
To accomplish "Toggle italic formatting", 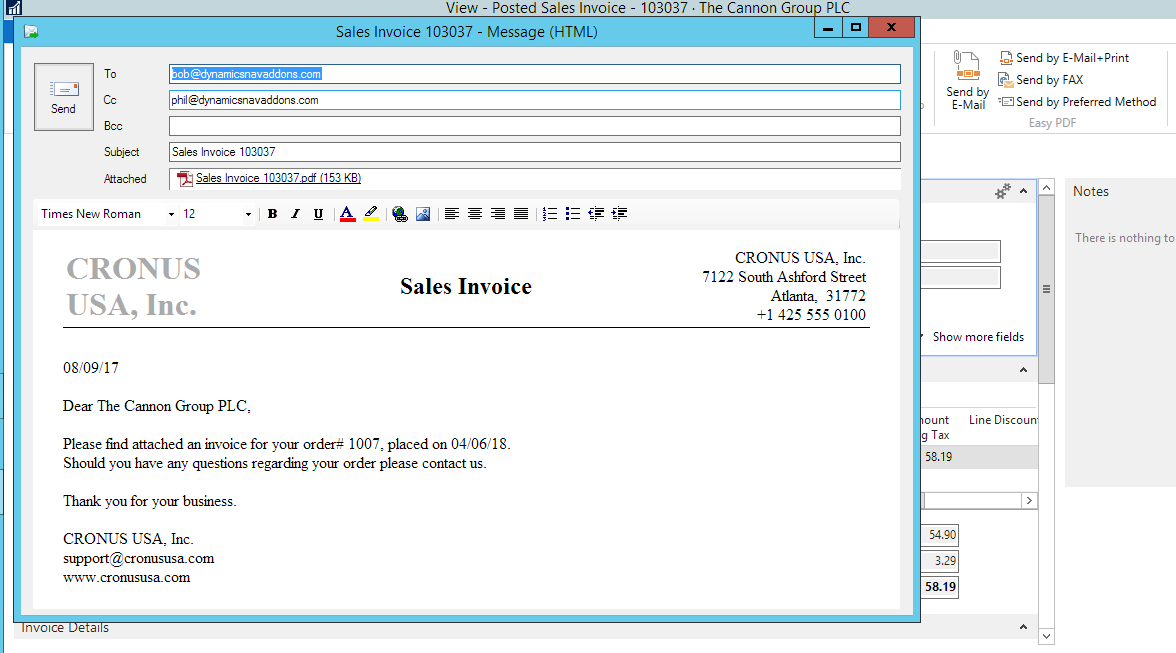I will [296, 214].
